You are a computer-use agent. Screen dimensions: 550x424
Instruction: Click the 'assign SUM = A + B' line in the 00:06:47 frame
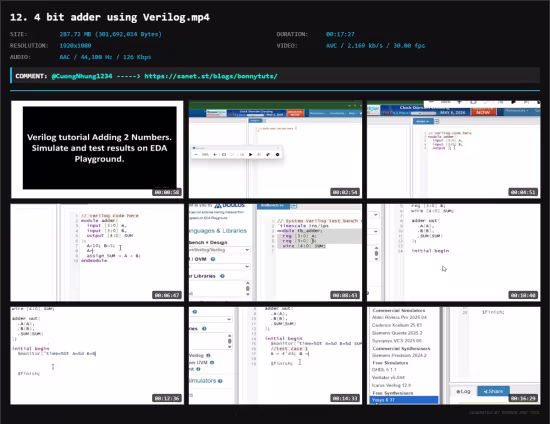coord(114,256)
